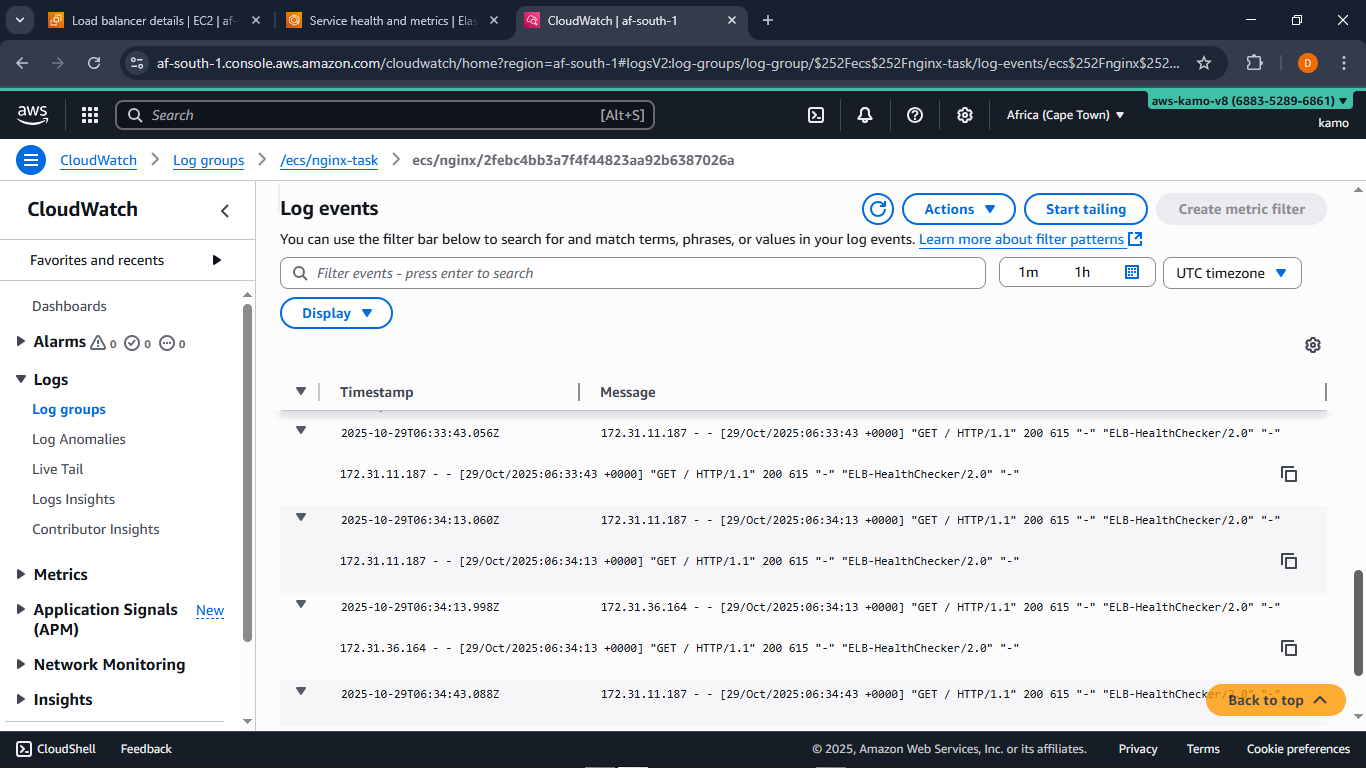Viewport: 1366px width, 768px height.
Task: Open the Learn more about filter patterns link
Action: click(1022, 239)
